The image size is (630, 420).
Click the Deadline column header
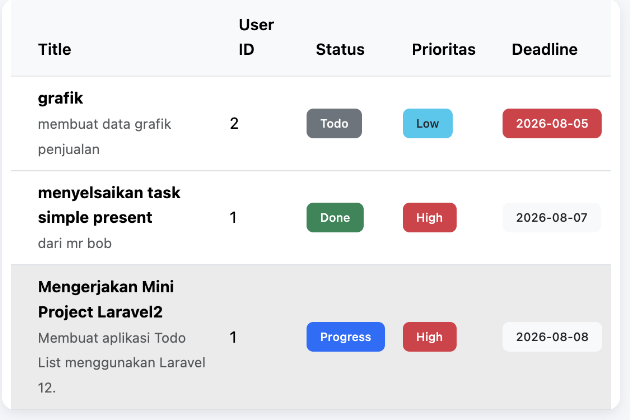544,50
